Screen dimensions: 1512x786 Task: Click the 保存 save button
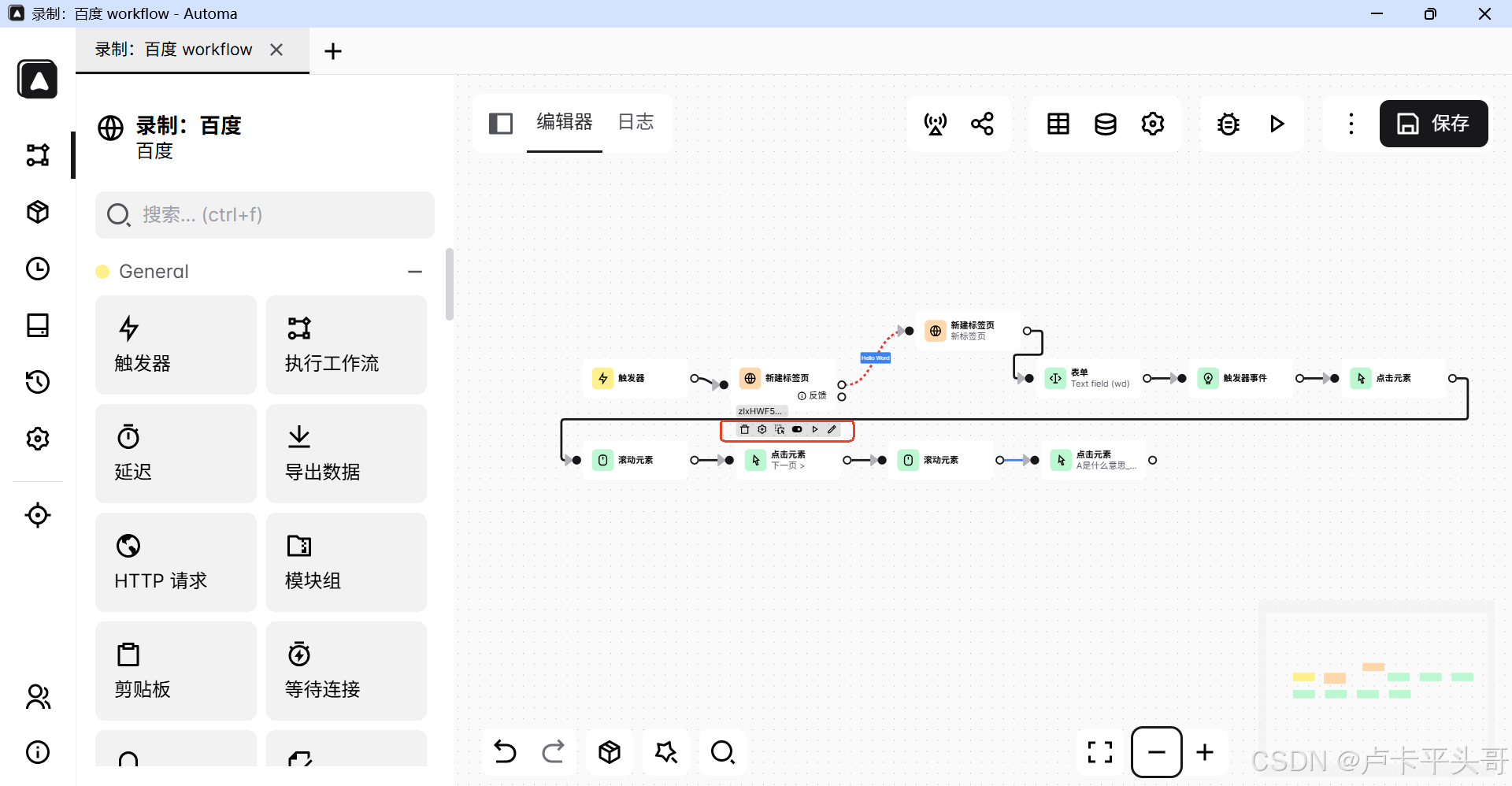click(x=1433, y=124)
